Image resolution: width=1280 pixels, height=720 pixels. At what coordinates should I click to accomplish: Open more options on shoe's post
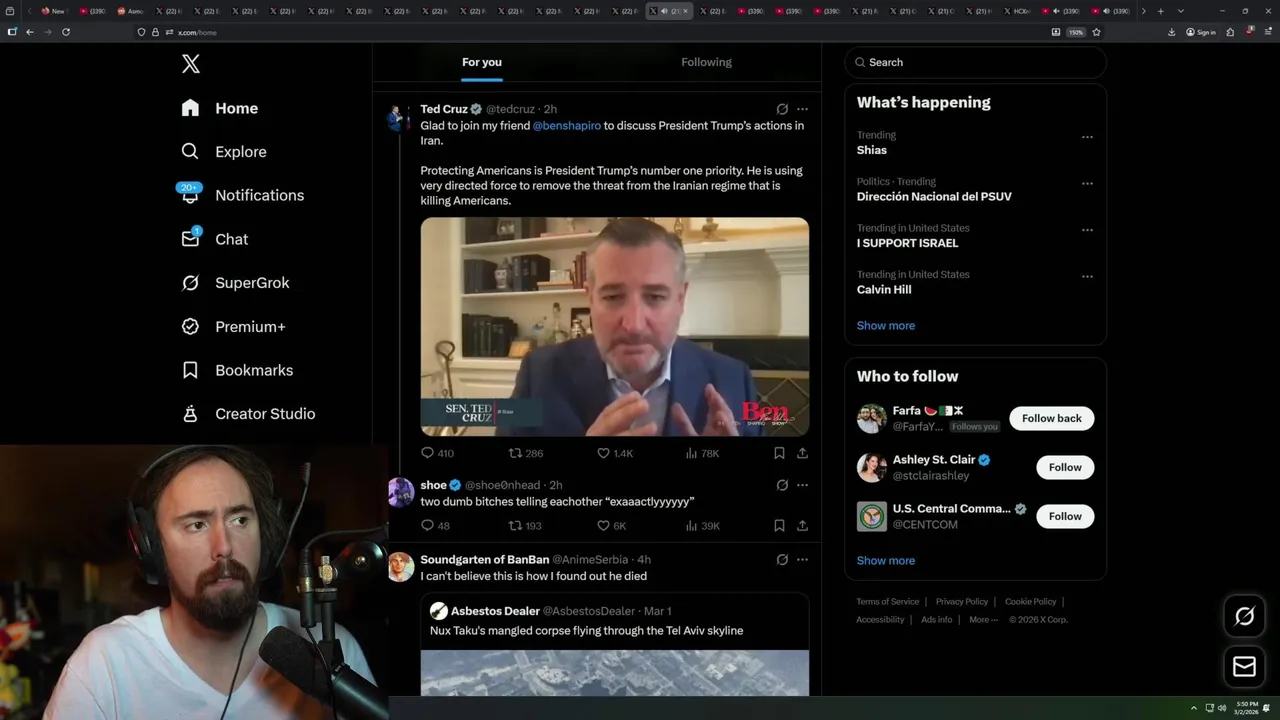coord(802,485)
